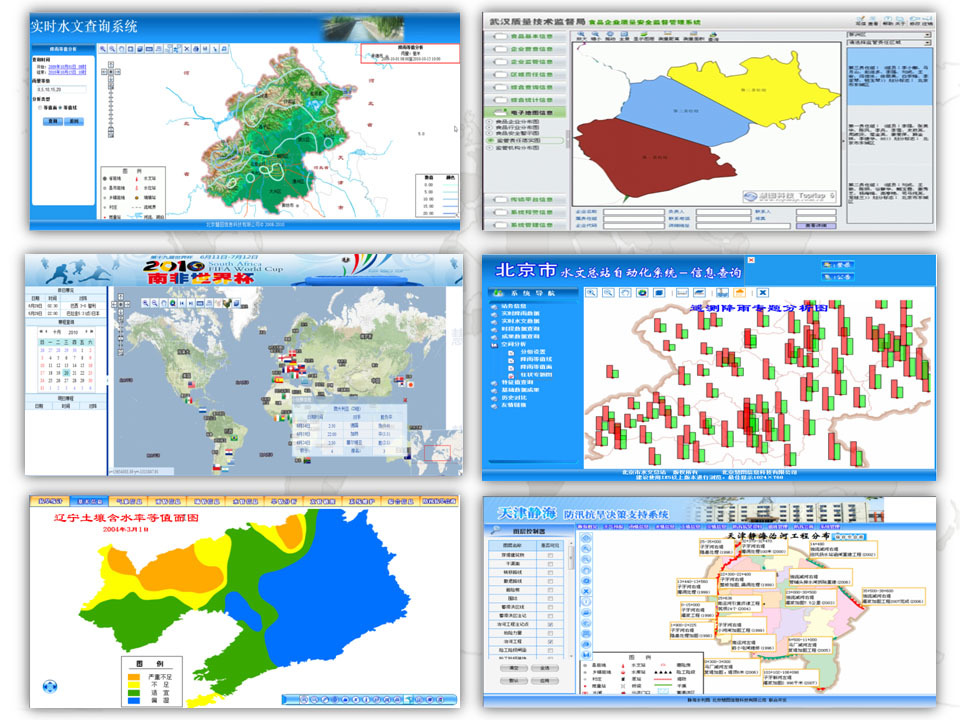Click the 查询 button in 实时水文查询系统 panel

click(53, 121)
